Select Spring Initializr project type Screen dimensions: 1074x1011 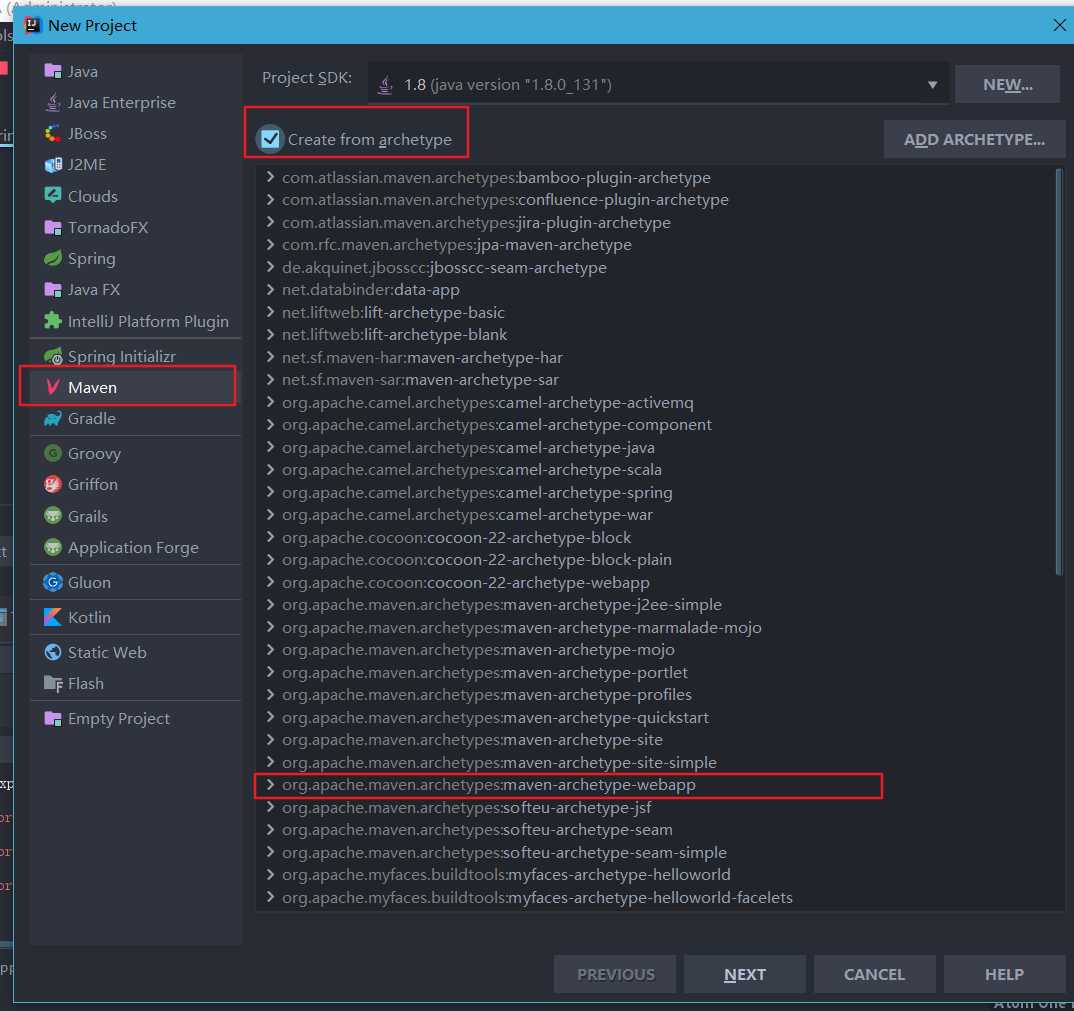[135, 356]
